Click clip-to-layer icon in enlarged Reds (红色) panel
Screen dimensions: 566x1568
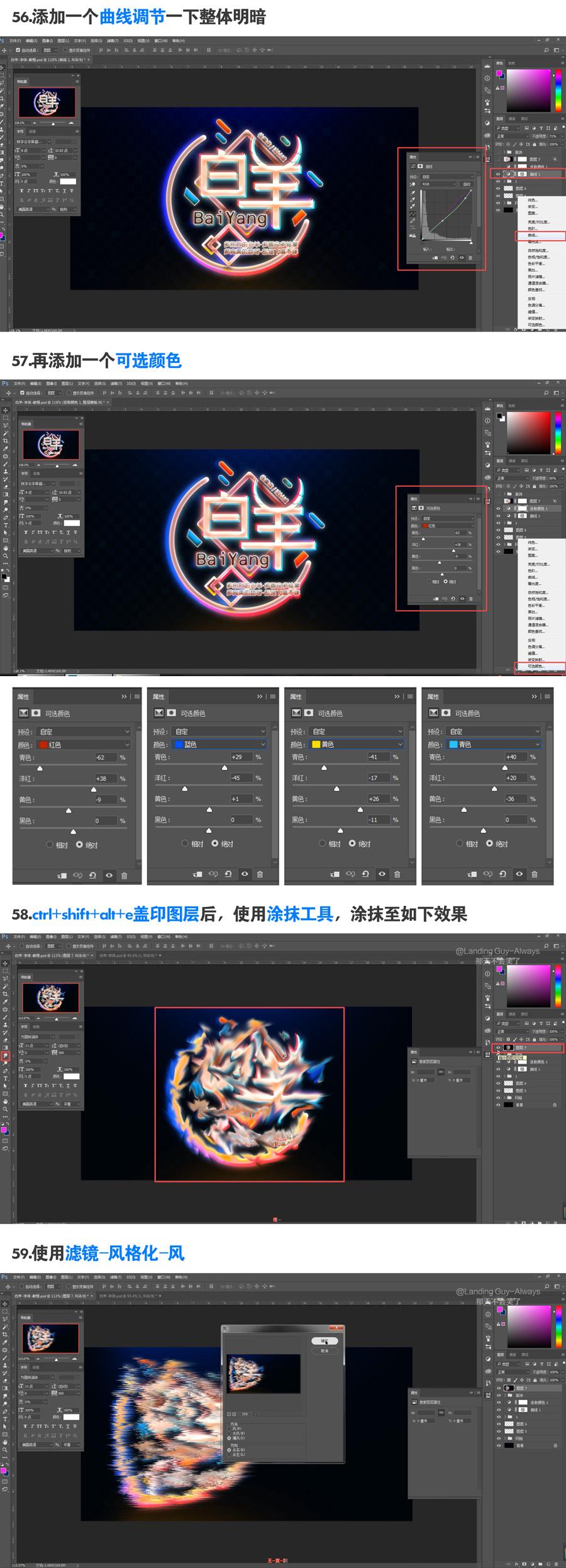[x=62, y=876]
